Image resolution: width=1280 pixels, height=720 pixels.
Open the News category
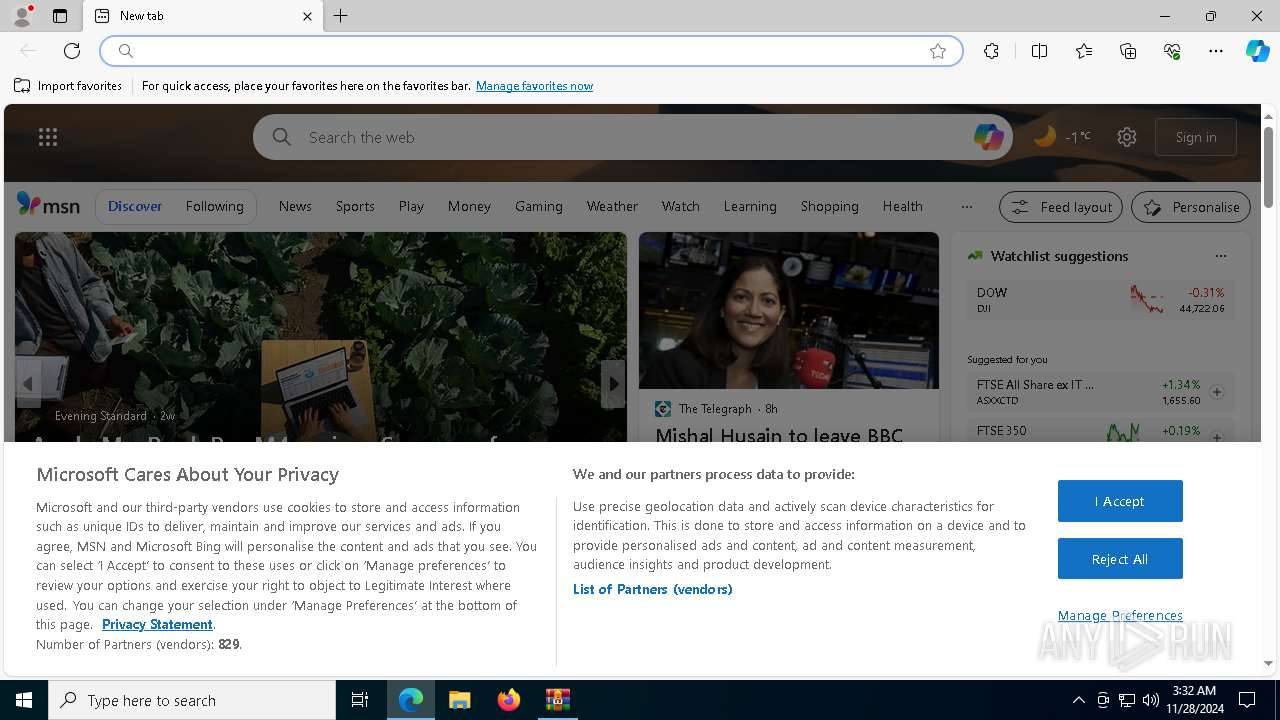click(295, 206)
